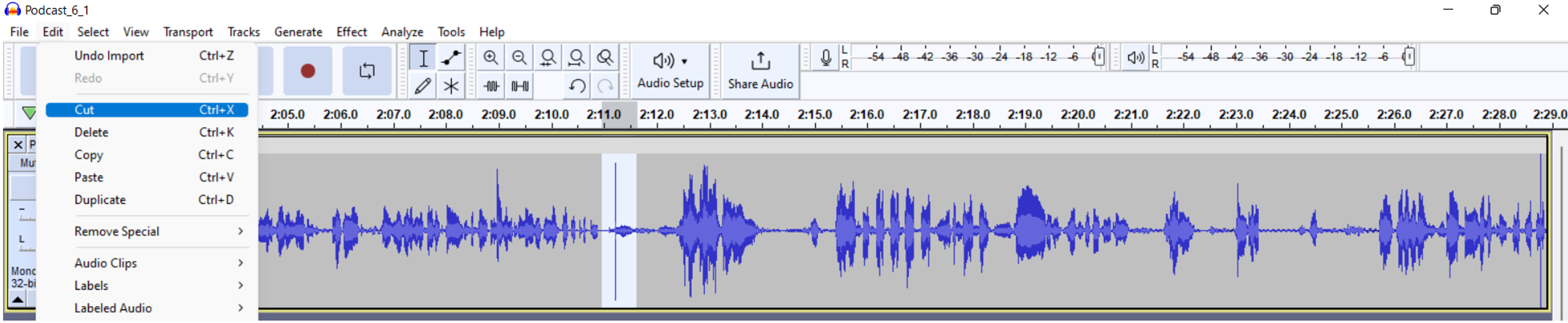
Task: Click the track Mute button
Action: point(23,163)
